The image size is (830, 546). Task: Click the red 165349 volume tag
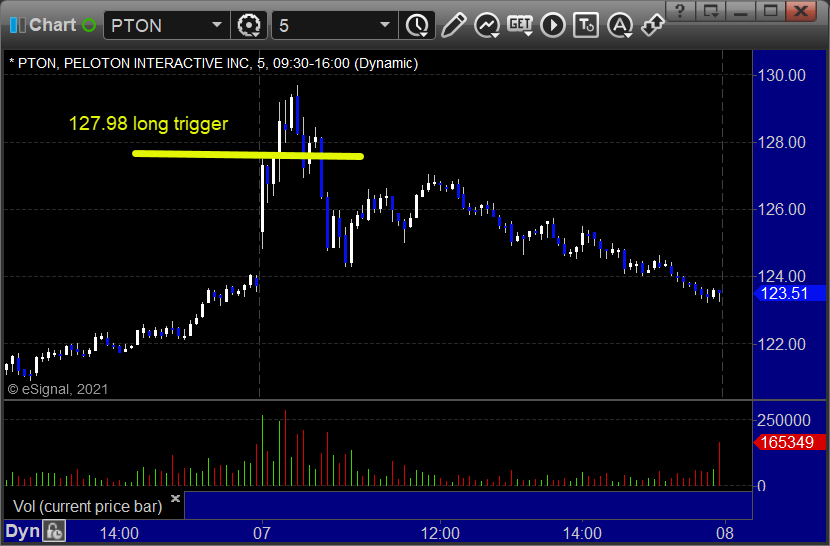tap(789, 442)
